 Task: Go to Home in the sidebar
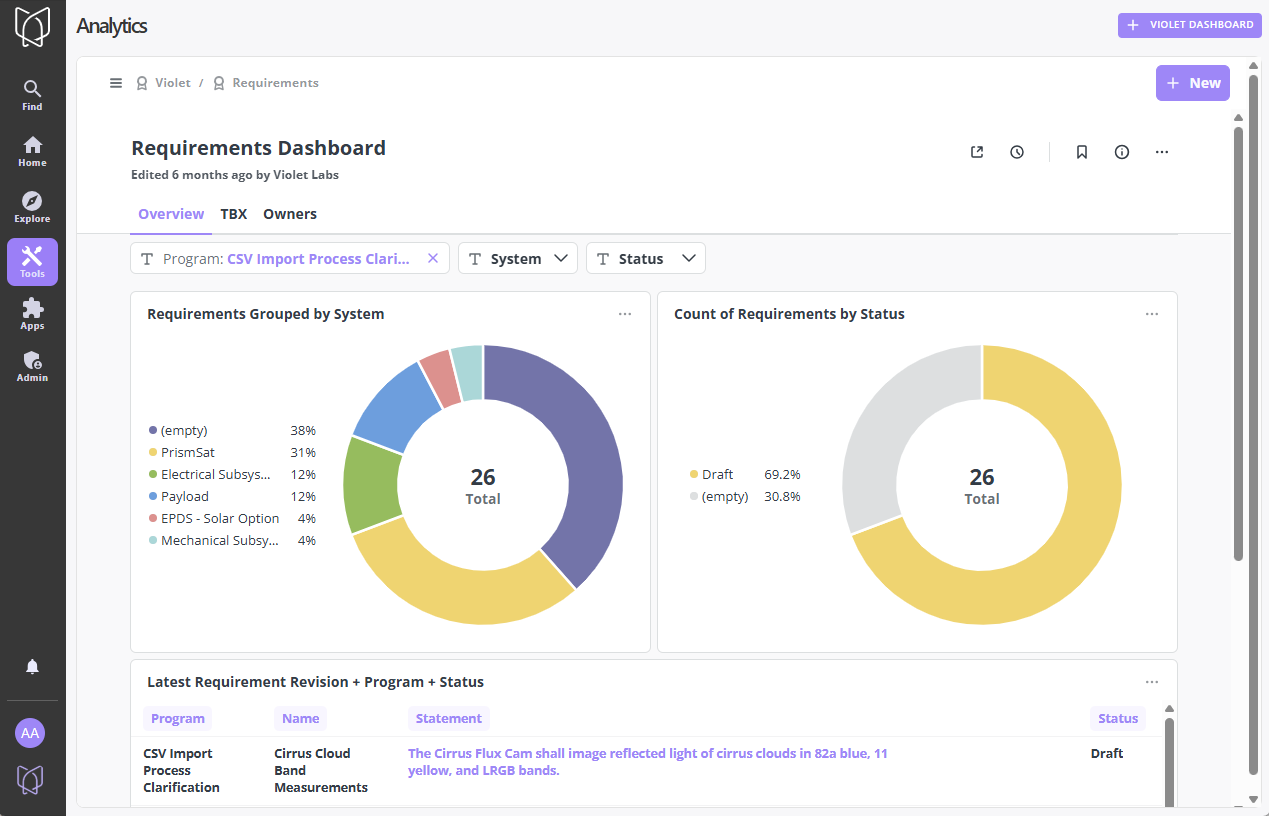click(32, 151)
